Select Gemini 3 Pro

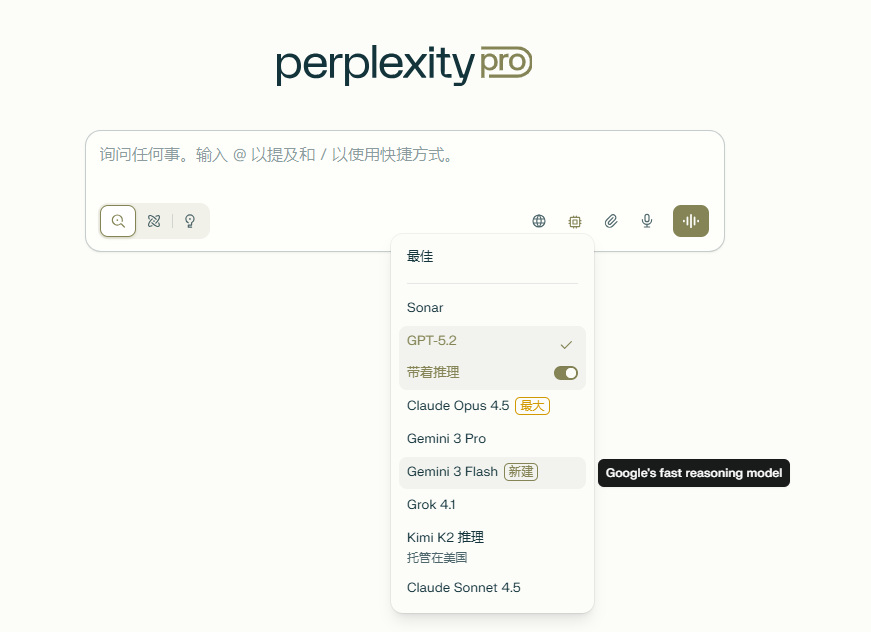click(x=446, y=438)
